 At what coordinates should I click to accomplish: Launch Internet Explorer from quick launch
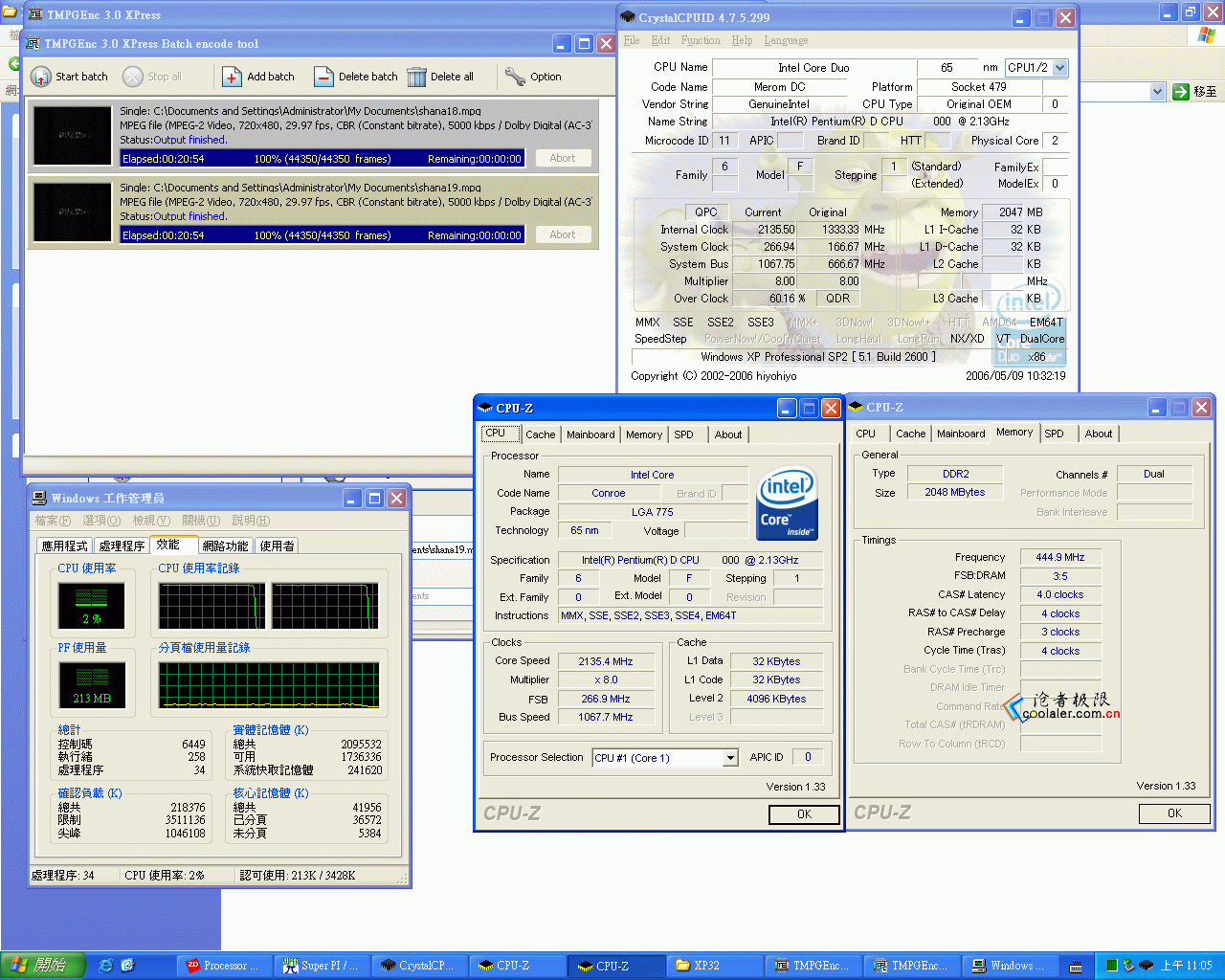point(105,966)
